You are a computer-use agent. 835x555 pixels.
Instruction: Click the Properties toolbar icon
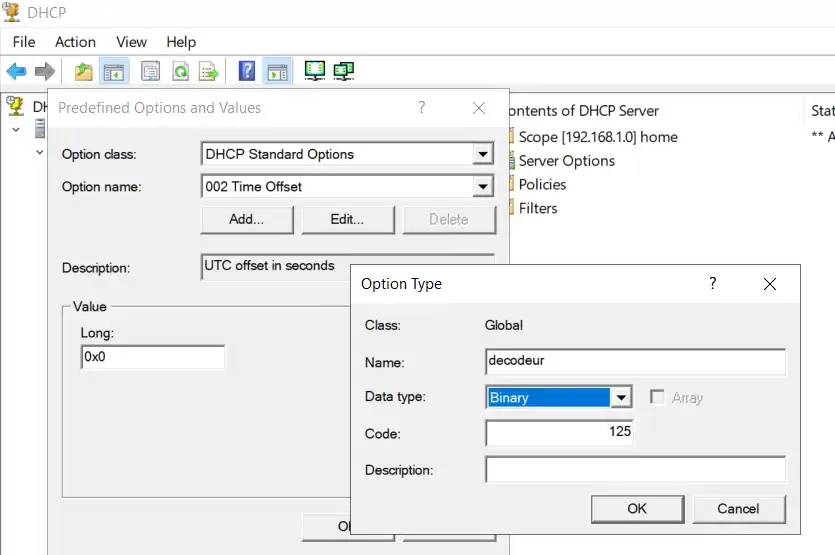(x=151, y=71)
